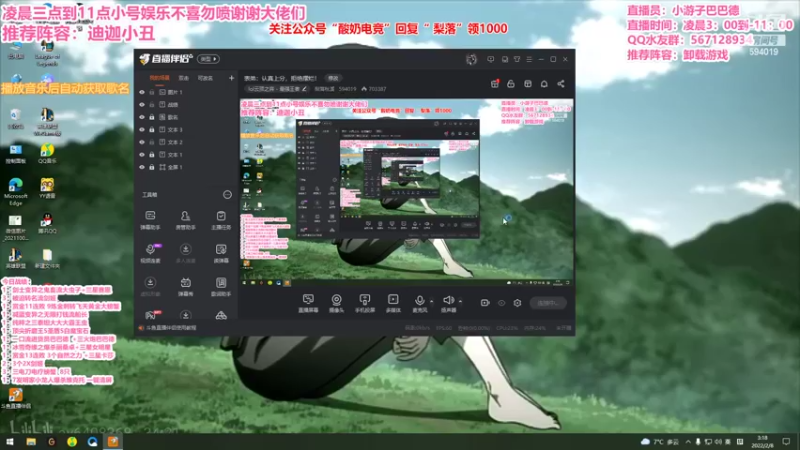Select the 文本 1 source row
The image size is (800, 450).
(x=186, y=155)
